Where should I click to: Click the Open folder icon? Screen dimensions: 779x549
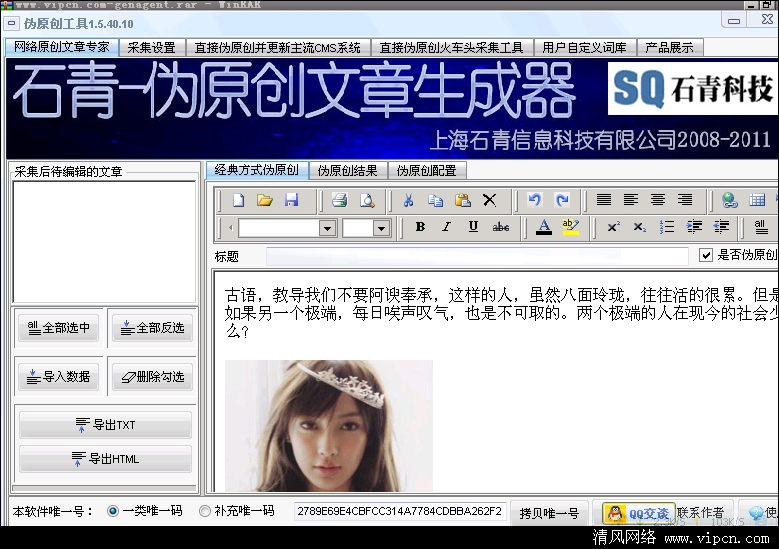pyautogui.click(x=265, y=200)
